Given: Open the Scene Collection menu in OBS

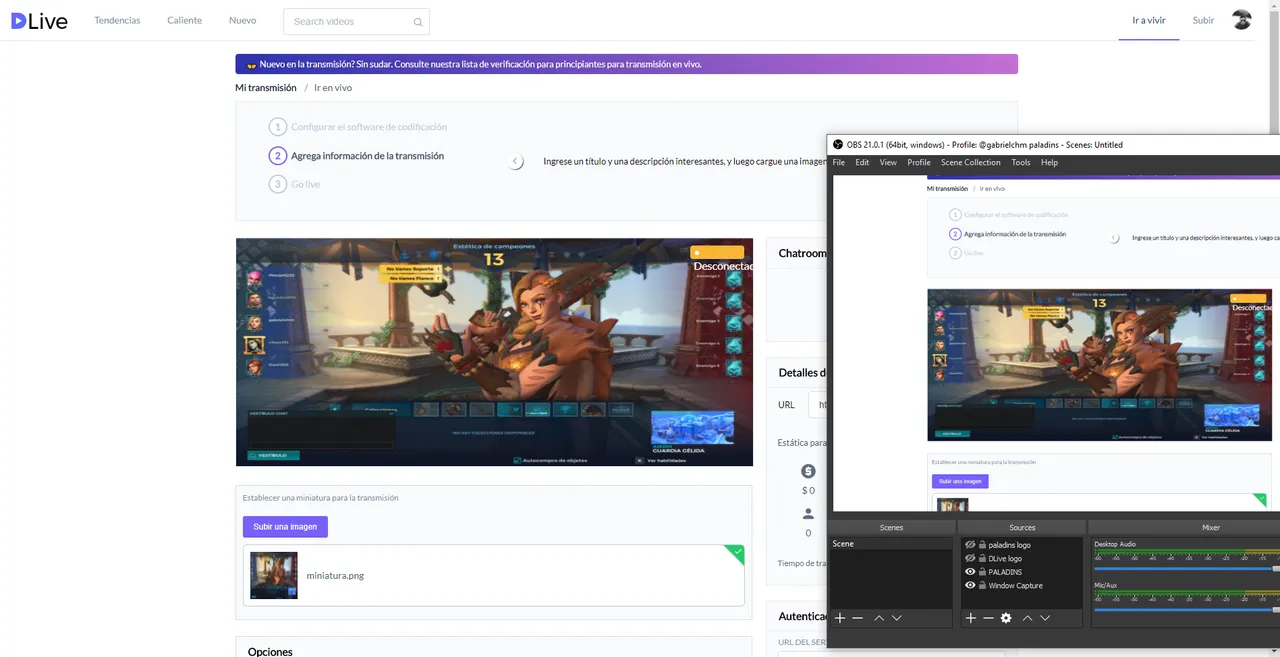Looking at the screenshot, I should click(x=970, y=162).
